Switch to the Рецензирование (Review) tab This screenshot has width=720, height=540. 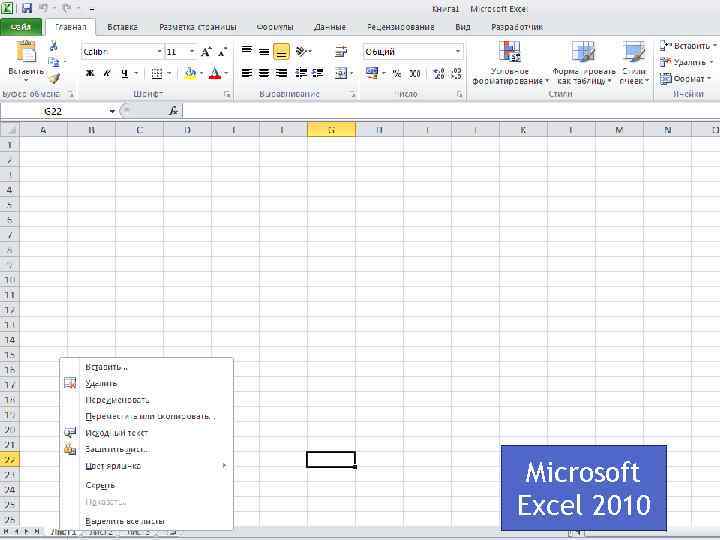400,27
